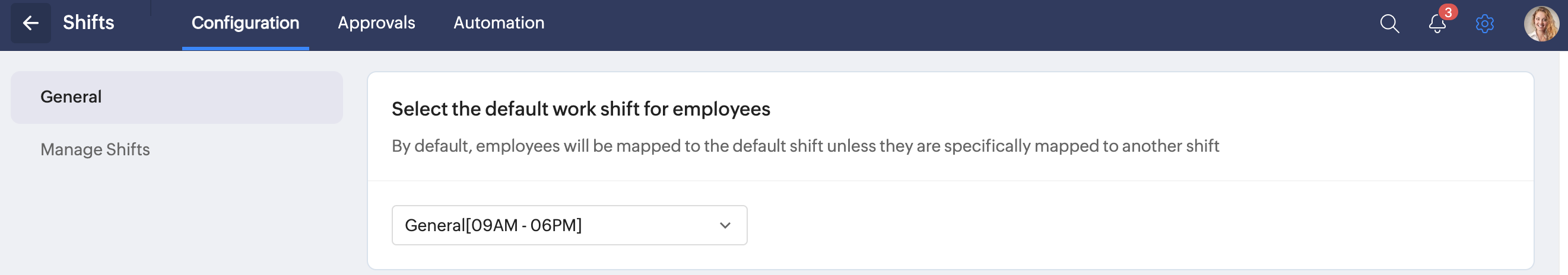Expand the default shift dropdown chevron
The height and width of the screenshot is (275, 1568).
coord(724,225)
